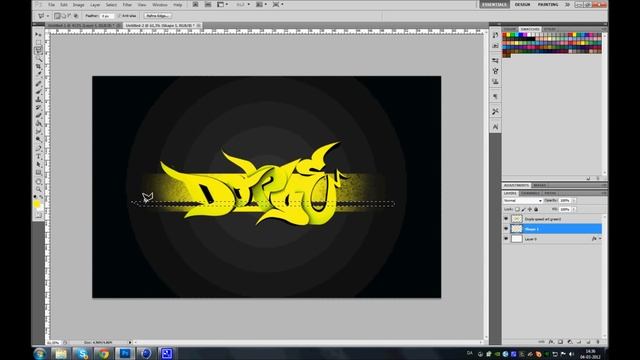Click add layer mask icon
Image resolution: width=640 pixels, height=360 pixels.
pyautogui.click(x=560, y=341)
